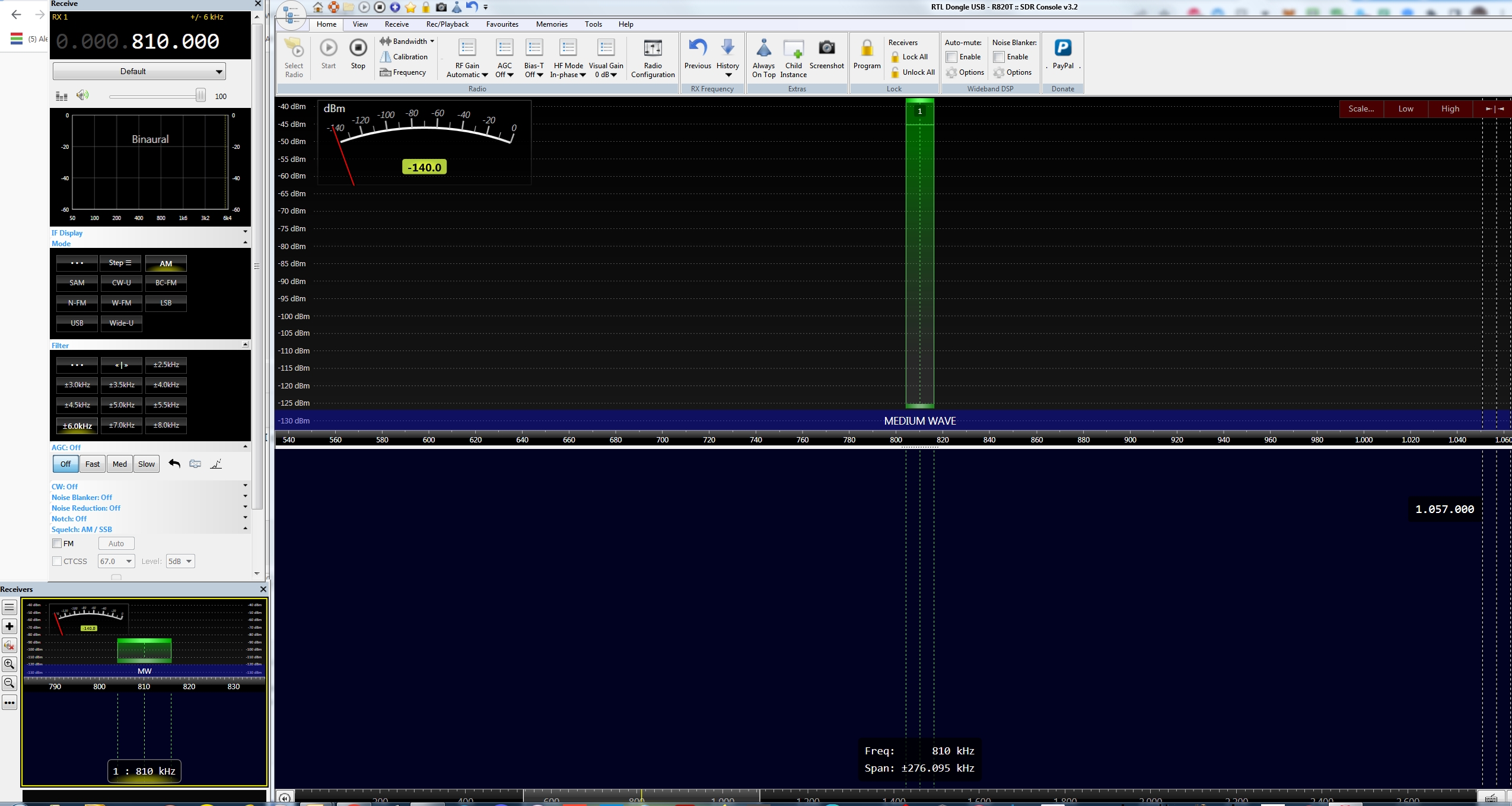Screen dimensions: 1512x806
Task: Click the PayPal donate icon
Action: pyautogui.click(x=1062, y=48)
